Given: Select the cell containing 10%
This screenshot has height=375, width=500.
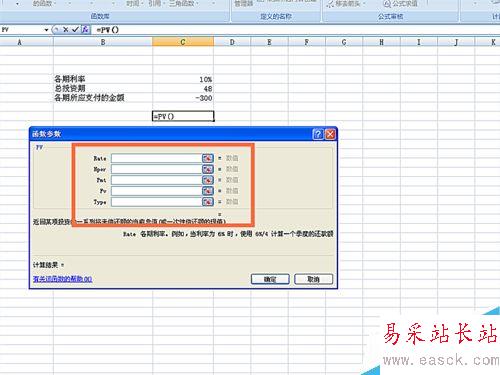Looking at the screenshot, I should [183, 79].
